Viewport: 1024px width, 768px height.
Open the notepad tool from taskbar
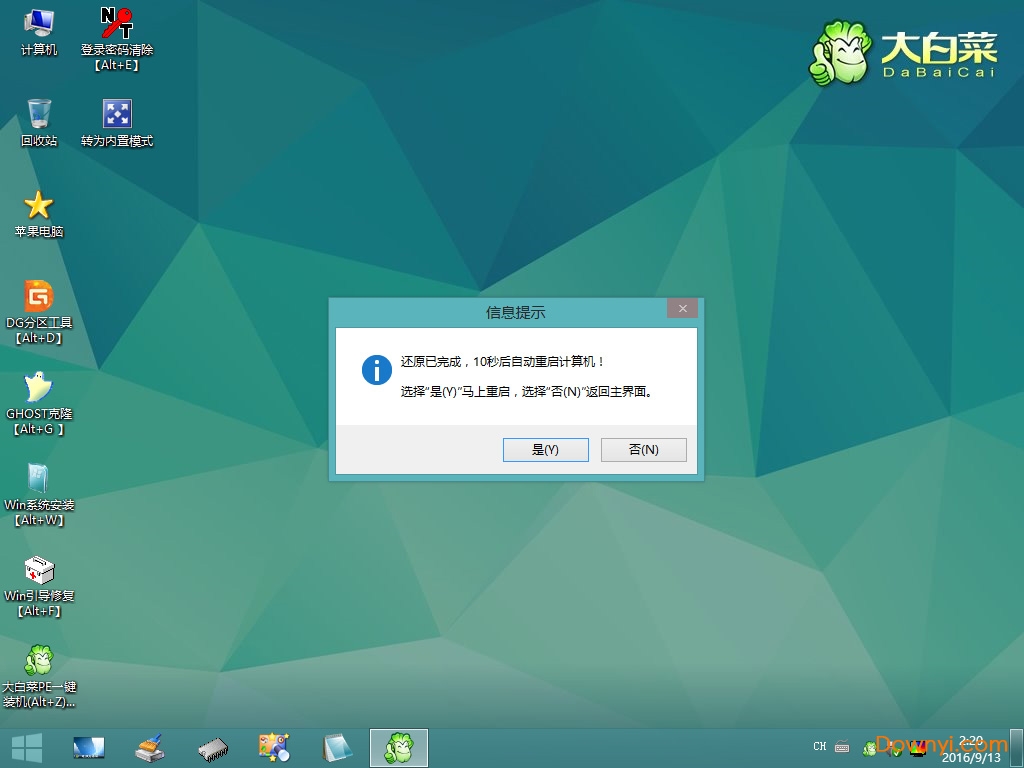click(336, 748)
